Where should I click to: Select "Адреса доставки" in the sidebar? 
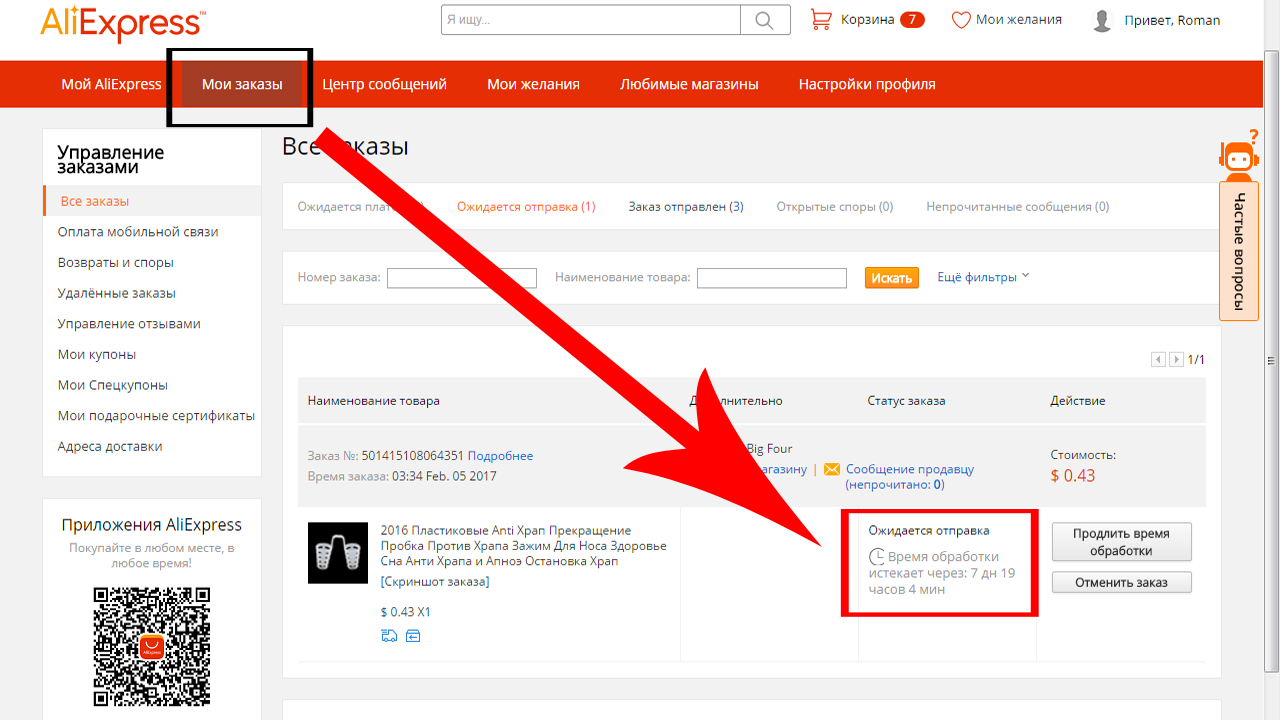pyautogui.click(x=110, y=447)
